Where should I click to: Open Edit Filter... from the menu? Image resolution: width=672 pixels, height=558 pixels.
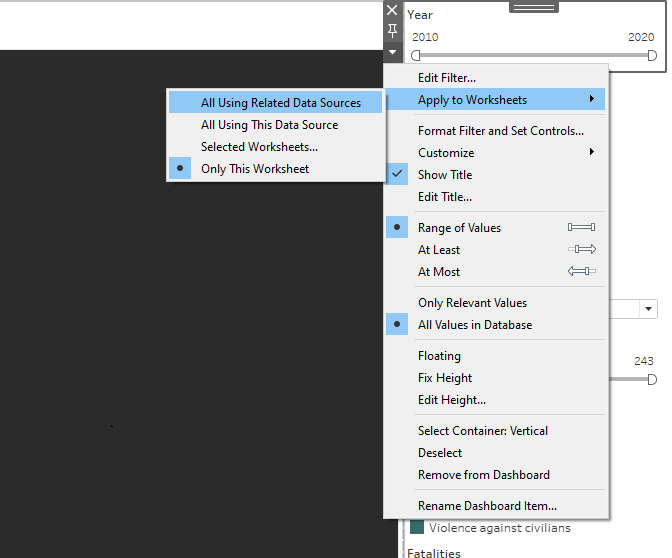(x=446, y=78)
